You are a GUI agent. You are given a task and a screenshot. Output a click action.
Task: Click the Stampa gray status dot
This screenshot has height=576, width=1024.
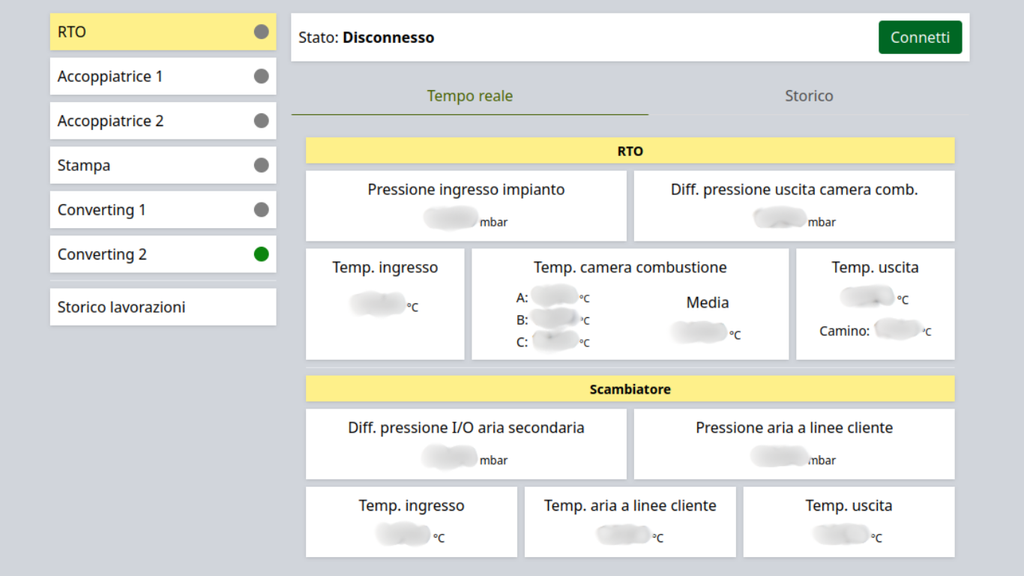pos(261,165)
